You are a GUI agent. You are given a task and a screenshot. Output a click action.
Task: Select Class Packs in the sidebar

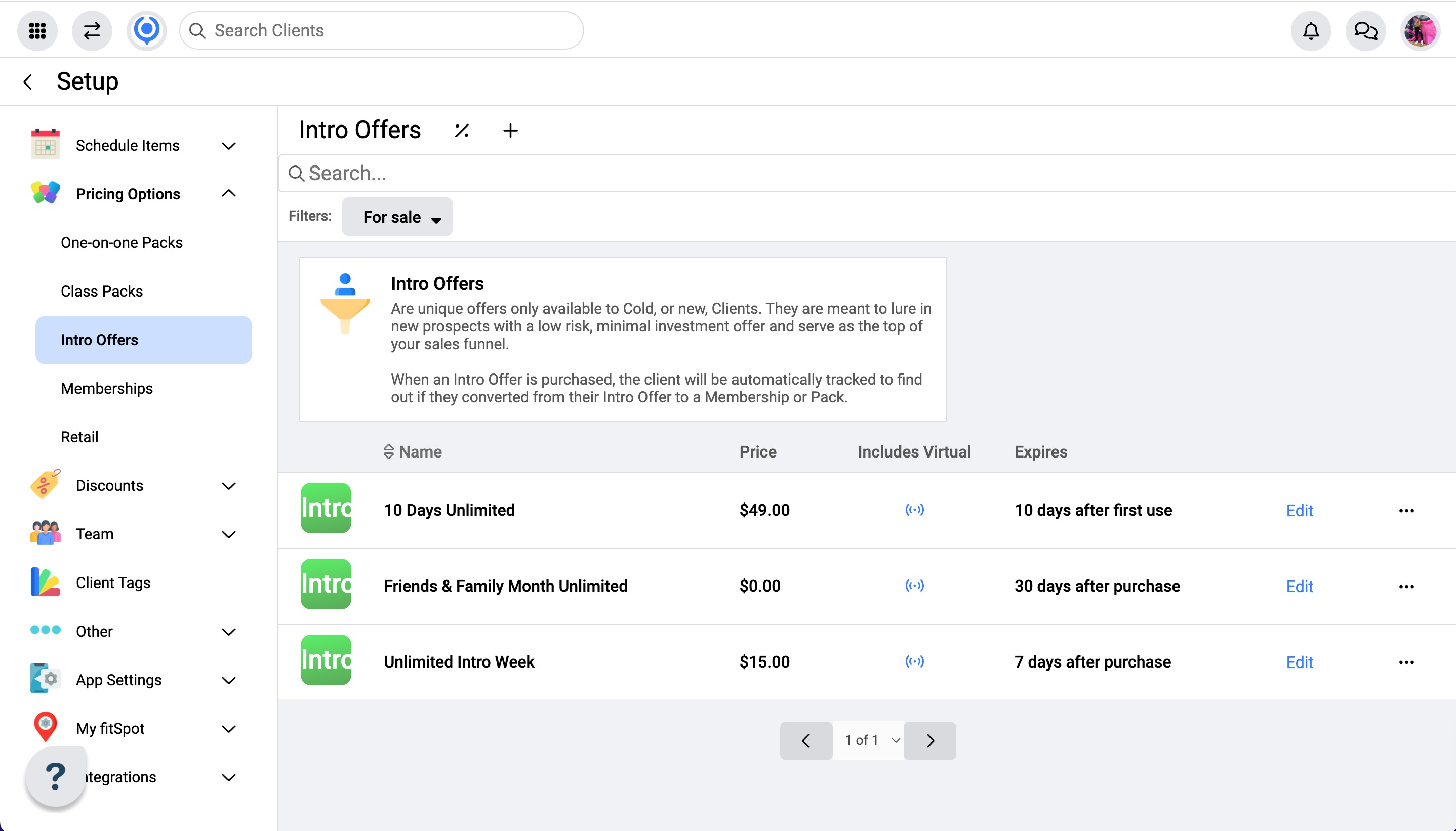click(102, 291)
